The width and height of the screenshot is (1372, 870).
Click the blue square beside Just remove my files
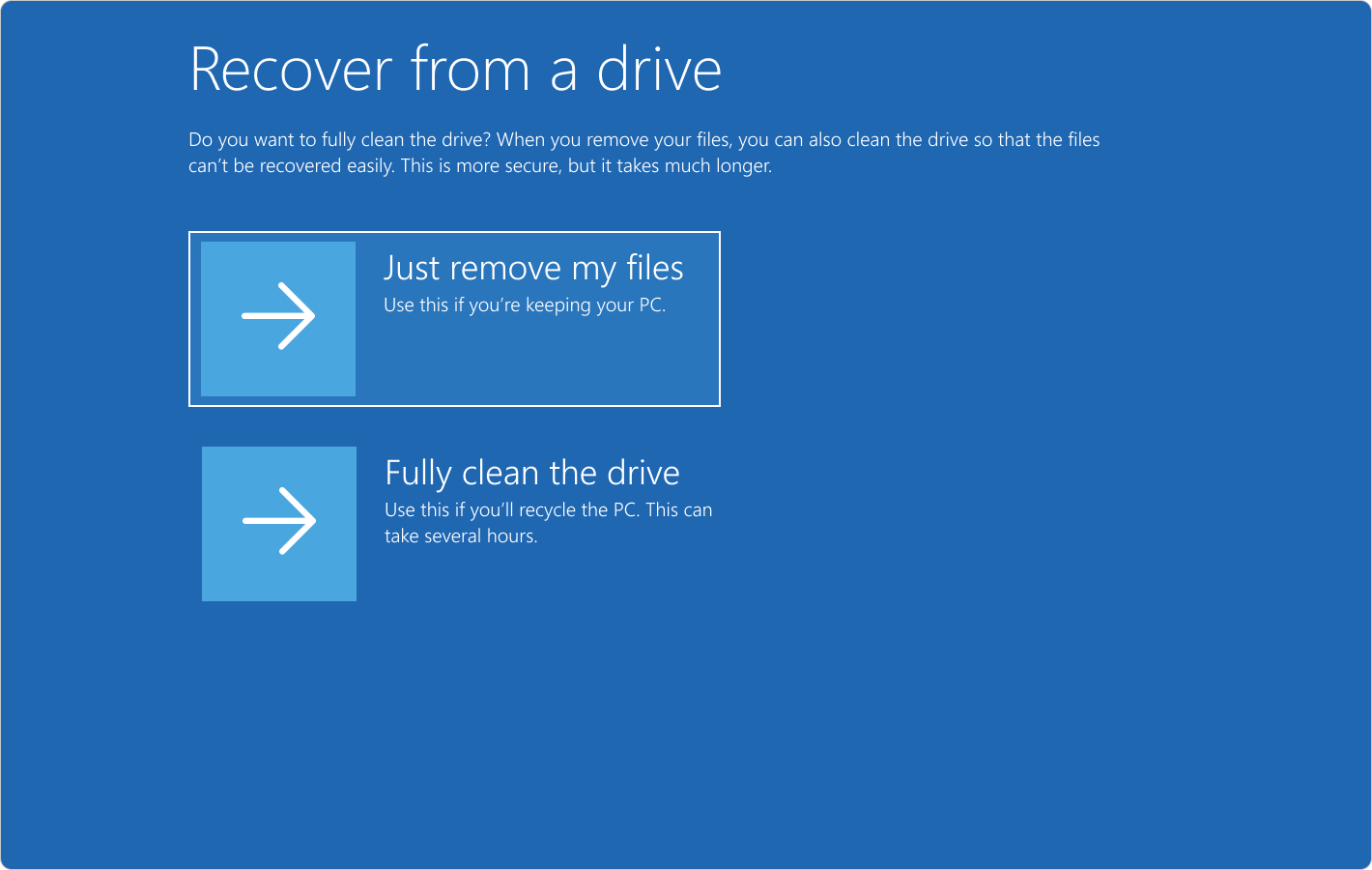(278, 318)
